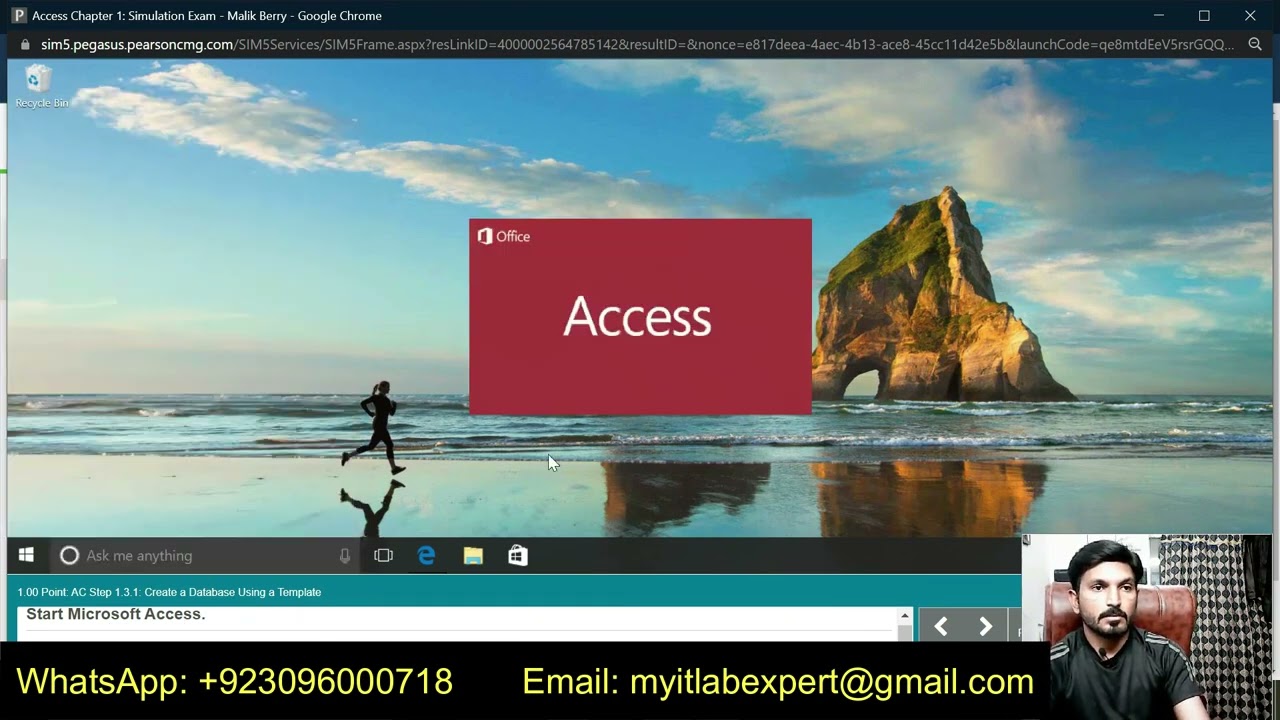Maximize the Chrome window
This screenshot has width=1280, height=720.
point(1204,15)
